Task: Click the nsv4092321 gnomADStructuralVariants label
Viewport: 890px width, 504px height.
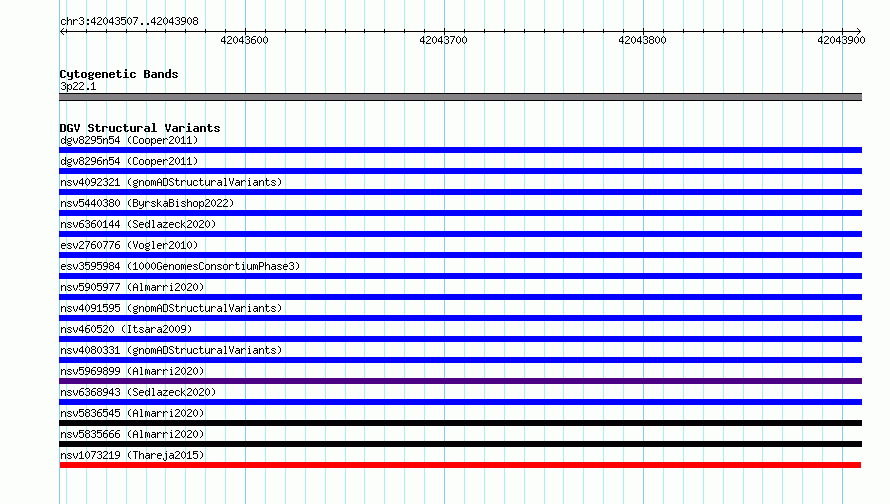Action: coord(171,182)
